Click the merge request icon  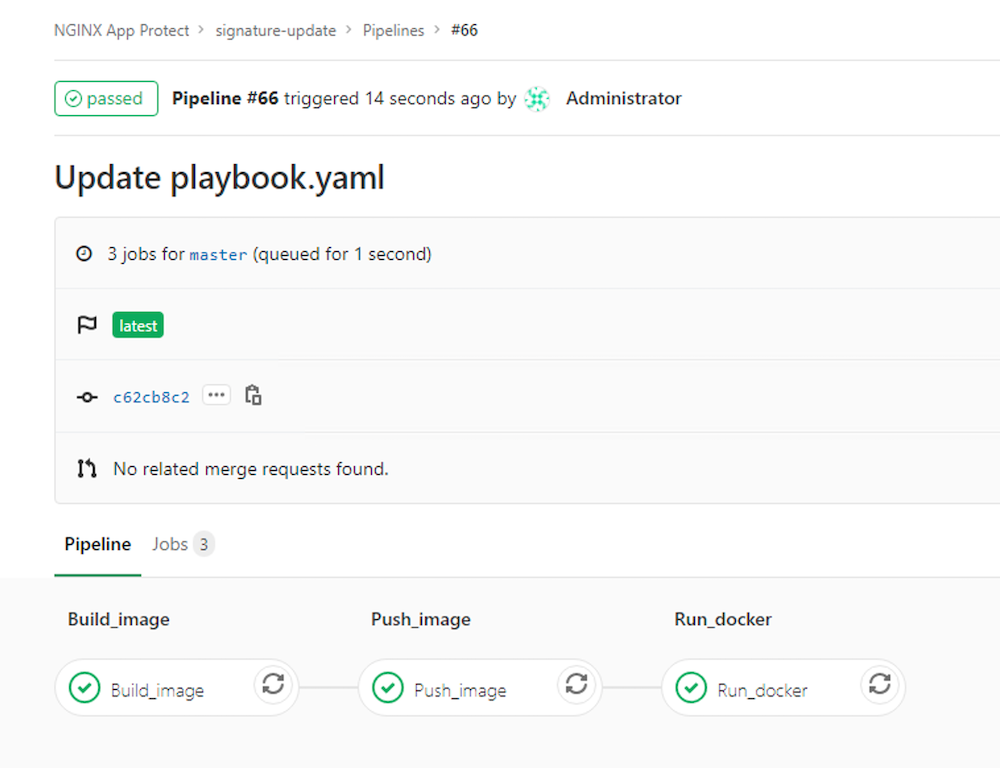(87, 469)
